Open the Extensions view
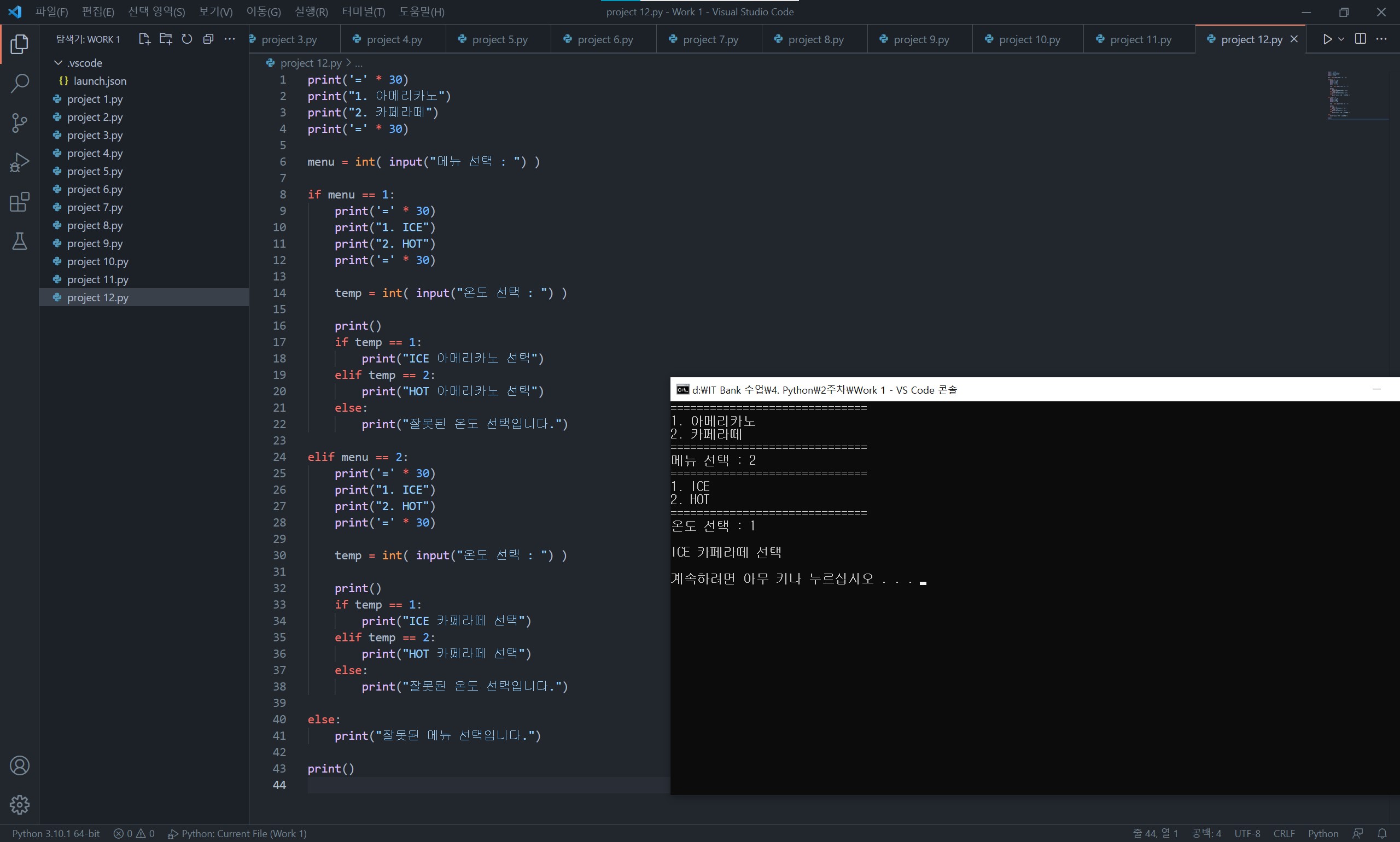 pos(19,202)
